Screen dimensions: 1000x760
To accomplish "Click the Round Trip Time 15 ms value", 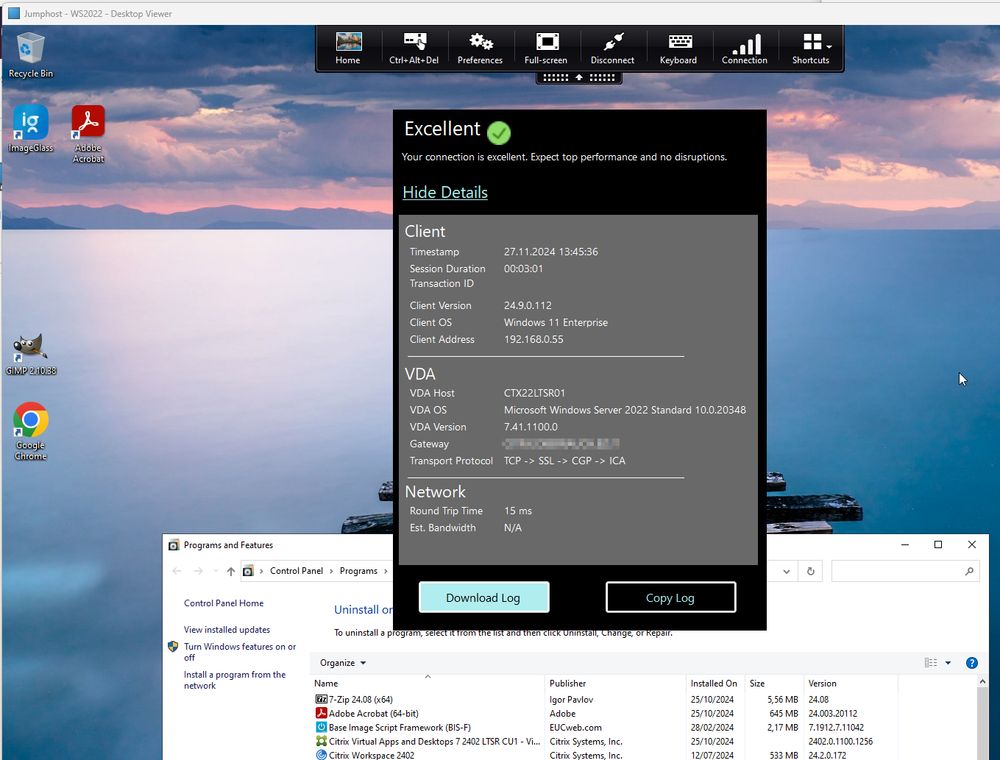I will point(518,511).
